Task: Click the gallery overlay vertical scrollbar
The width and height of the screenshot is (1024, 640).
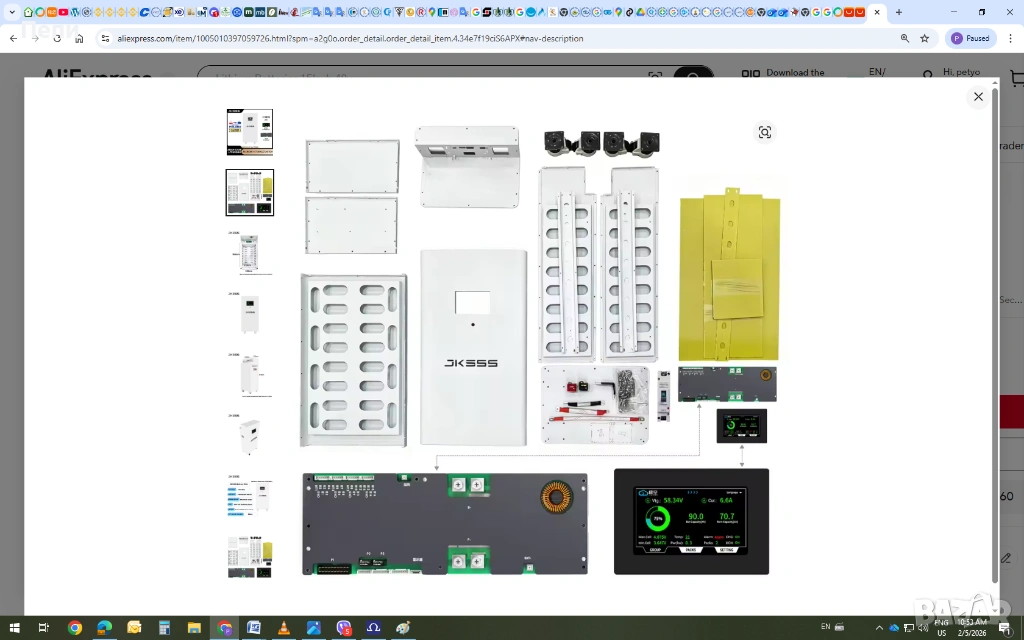Action: (994, 330)
